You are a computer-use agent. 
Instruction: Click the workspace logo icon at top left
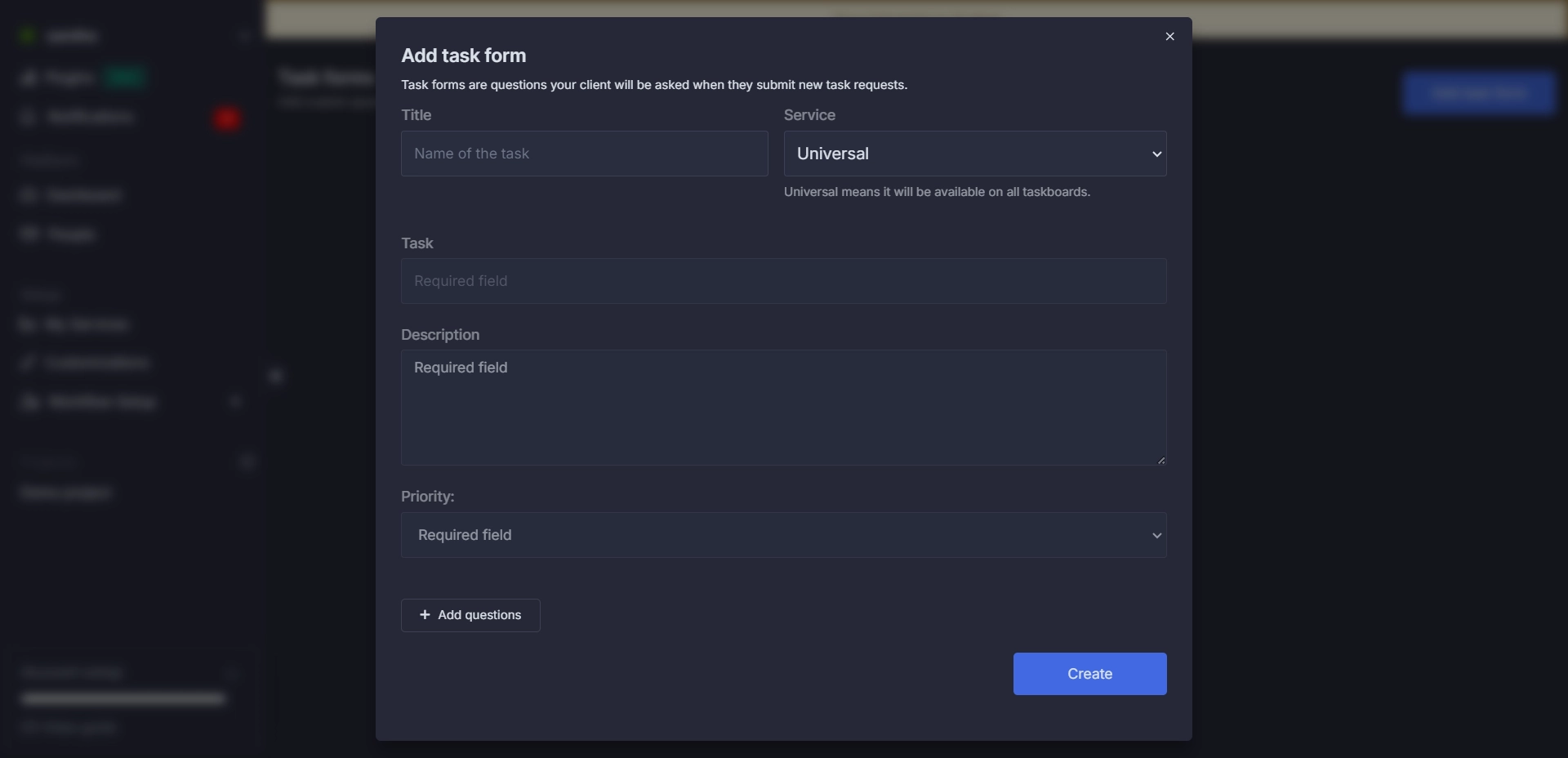[26, 35]
